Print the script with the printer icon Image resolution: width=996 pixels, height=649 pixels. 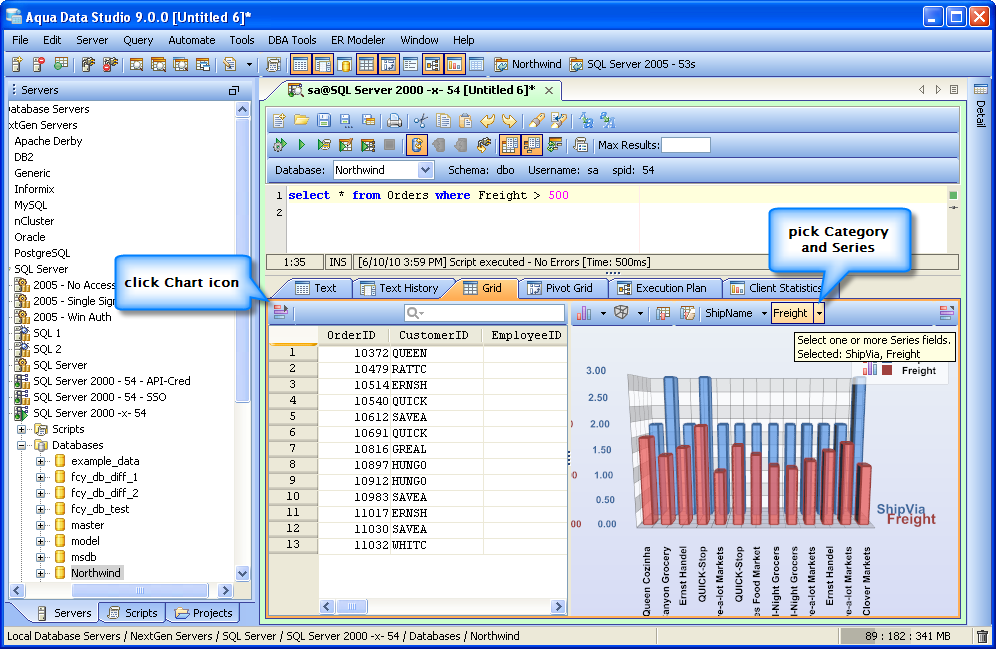point(394,120)
